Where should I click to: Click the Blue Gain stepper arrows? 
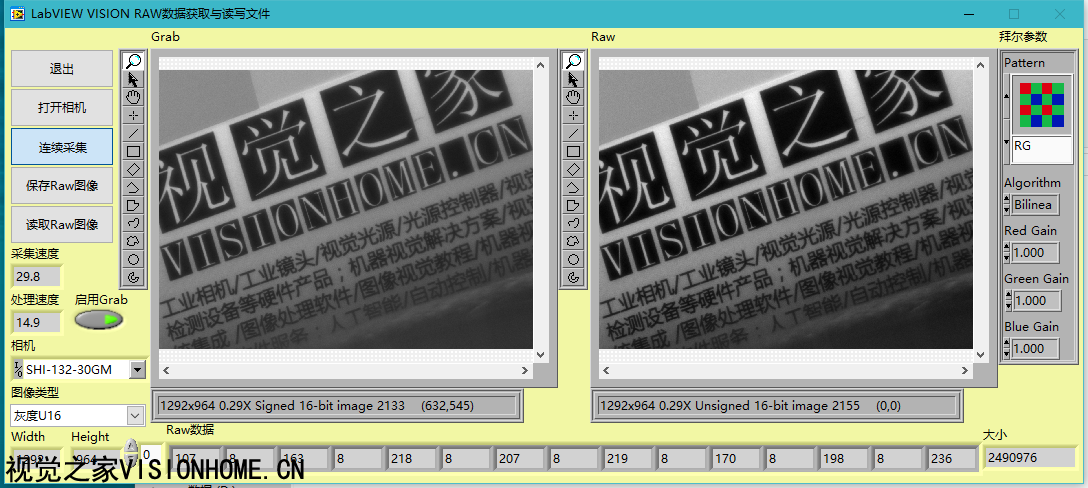click(1007, 349)
